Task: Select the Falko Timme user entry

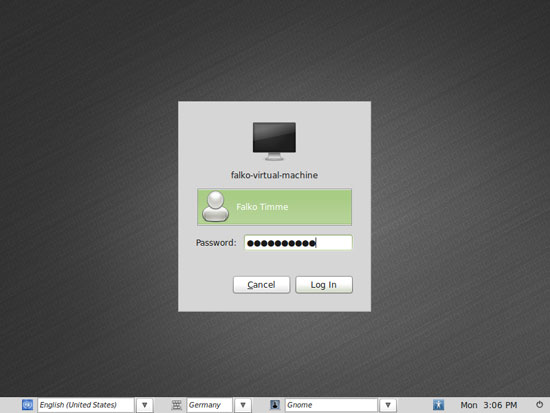Action: tap(274, 207)
